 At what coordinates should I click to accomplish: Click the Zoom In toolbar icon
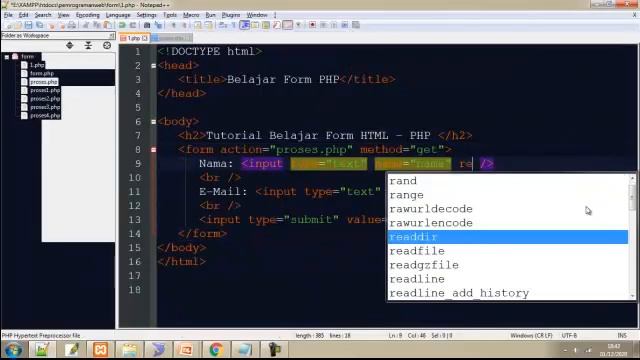(x=173, y=25)
